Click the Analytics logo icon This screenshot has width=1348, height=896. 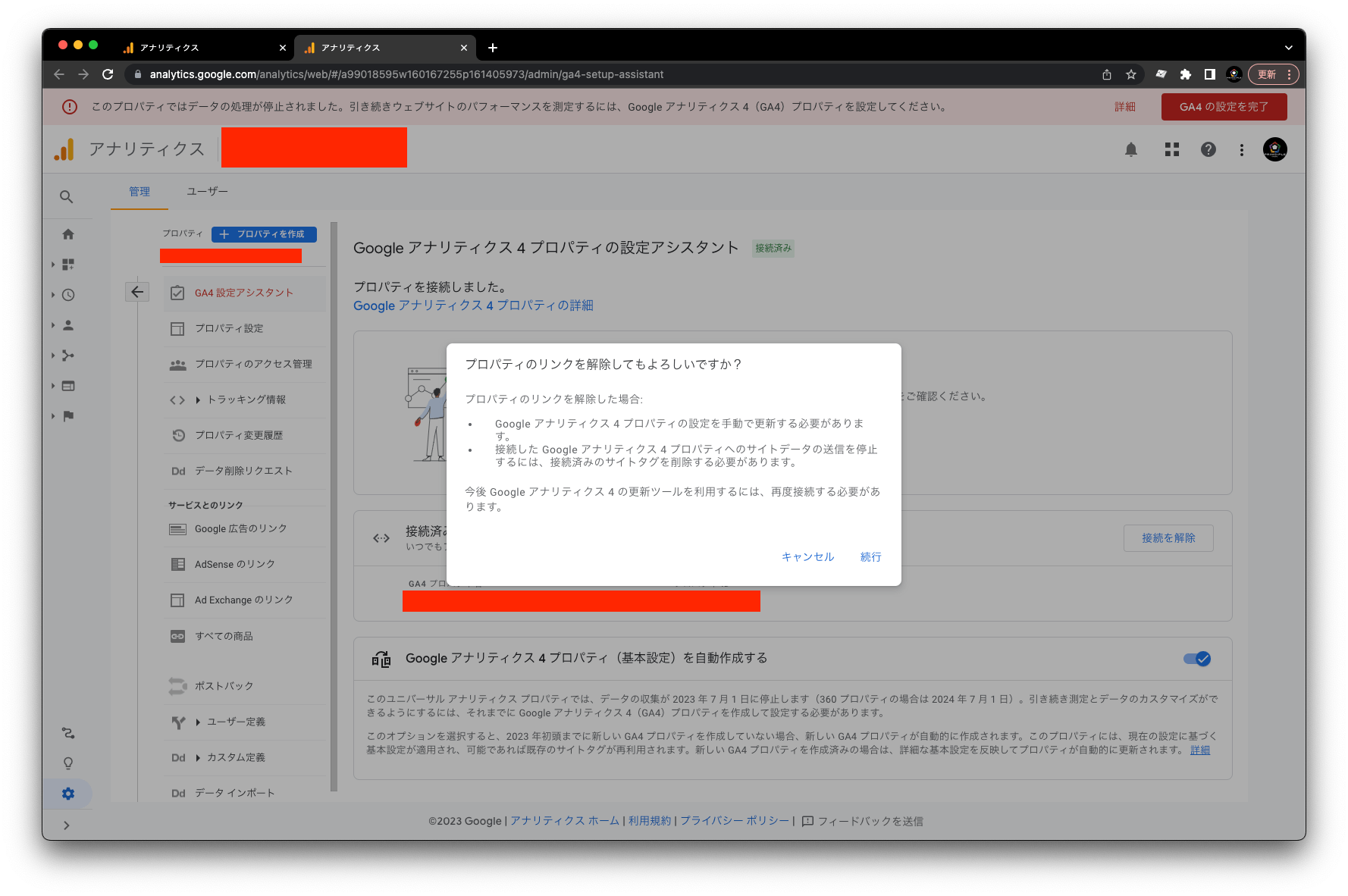pos(64,149)
